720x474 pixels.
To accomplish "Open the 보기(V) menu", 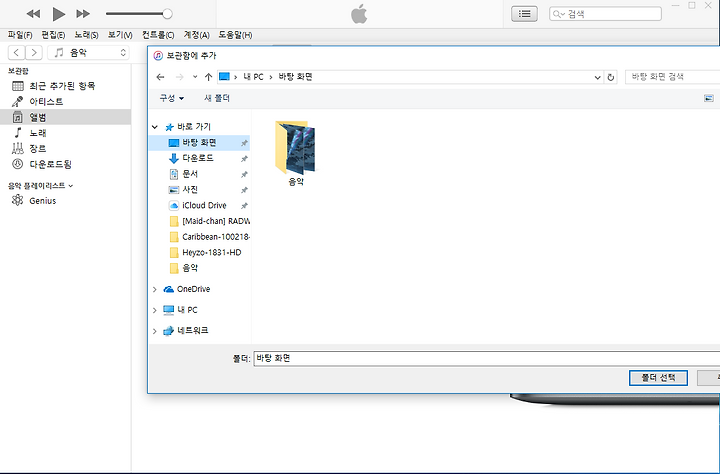I will 120,35.
